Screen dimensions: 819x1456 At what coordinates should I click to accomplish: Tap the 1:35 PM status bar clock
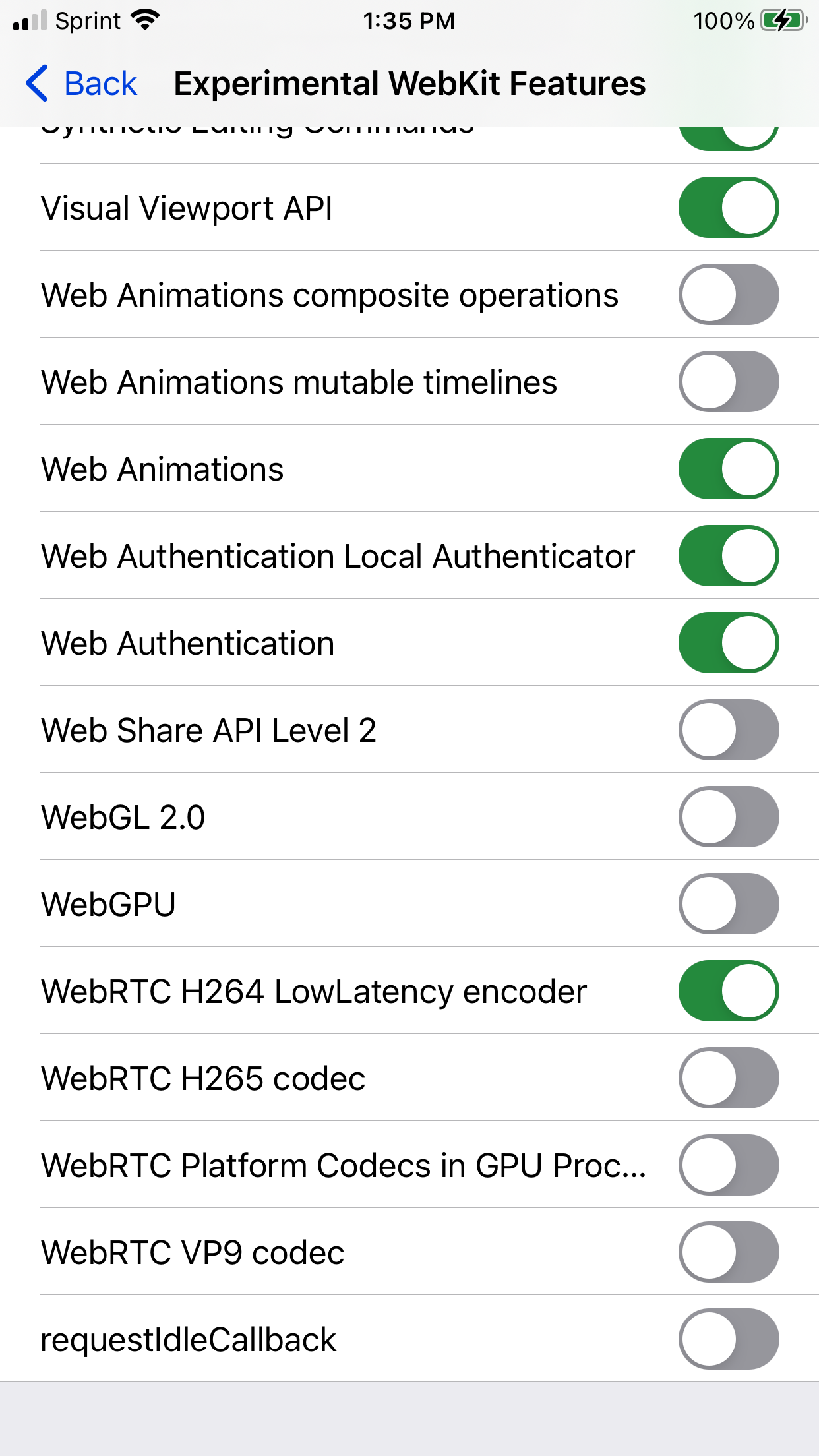[409, 20]
